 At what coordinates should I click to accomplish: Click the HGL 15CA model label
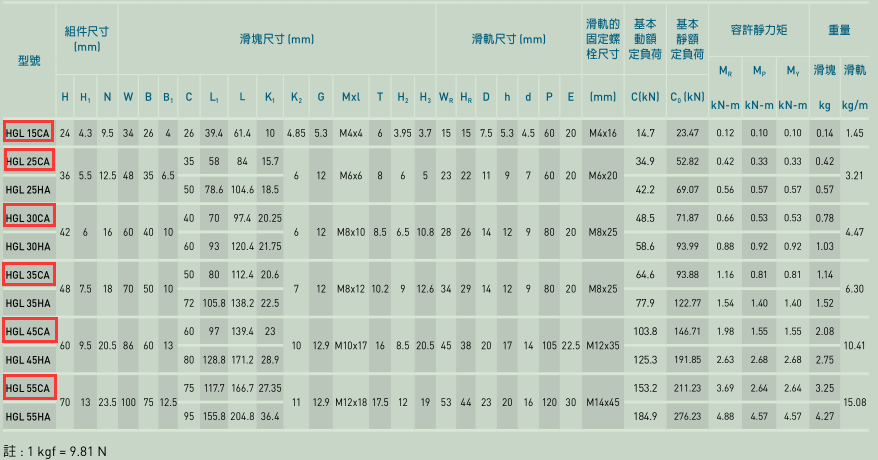pos(27,133)
